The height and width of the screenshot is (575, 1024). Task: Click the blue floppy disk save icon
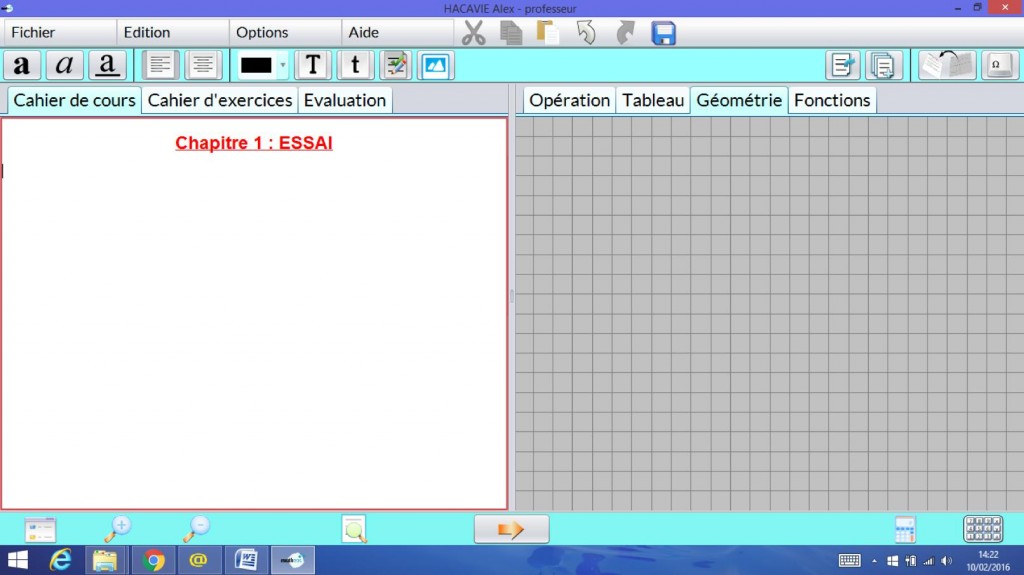pyautogui.click(x=664, y=33)
